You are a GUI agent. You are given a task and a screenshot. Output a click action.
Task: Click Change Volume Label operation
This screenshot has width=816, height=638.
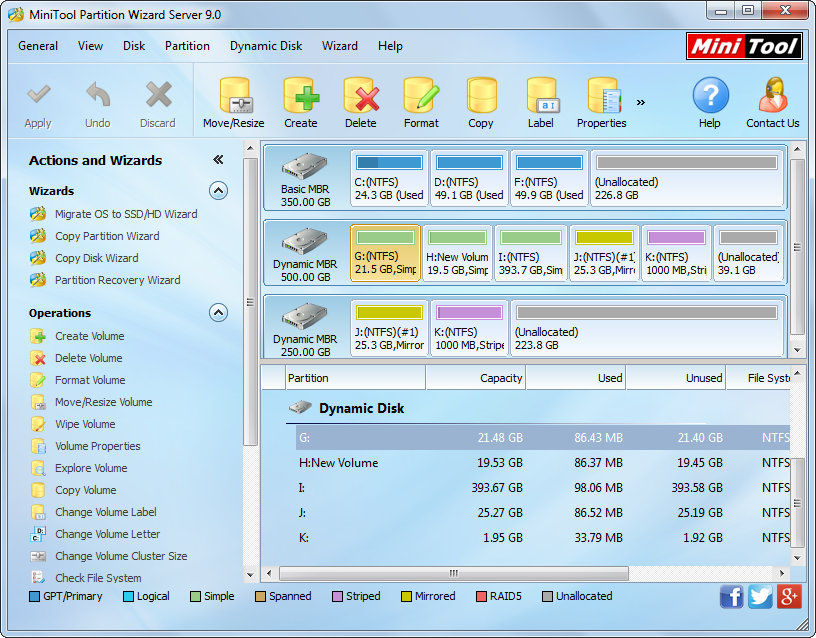106,512
